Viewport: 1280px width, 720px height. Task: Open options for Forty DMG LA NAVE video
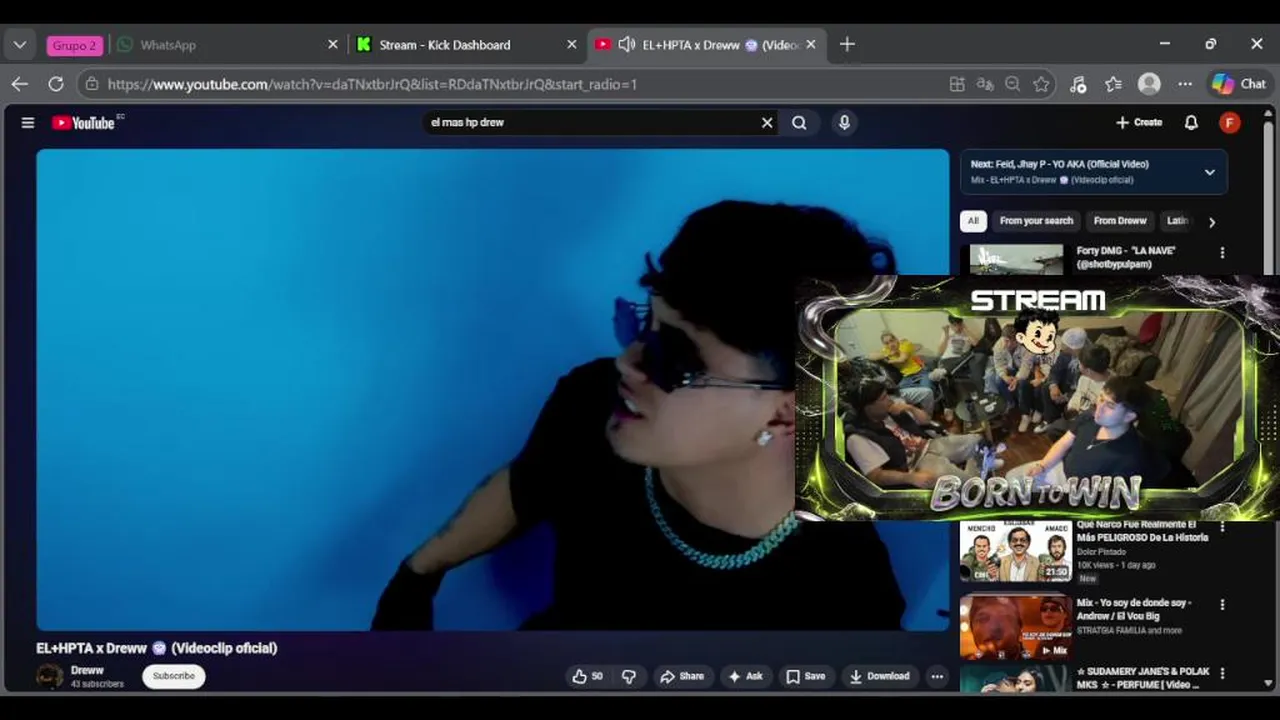1222,253
